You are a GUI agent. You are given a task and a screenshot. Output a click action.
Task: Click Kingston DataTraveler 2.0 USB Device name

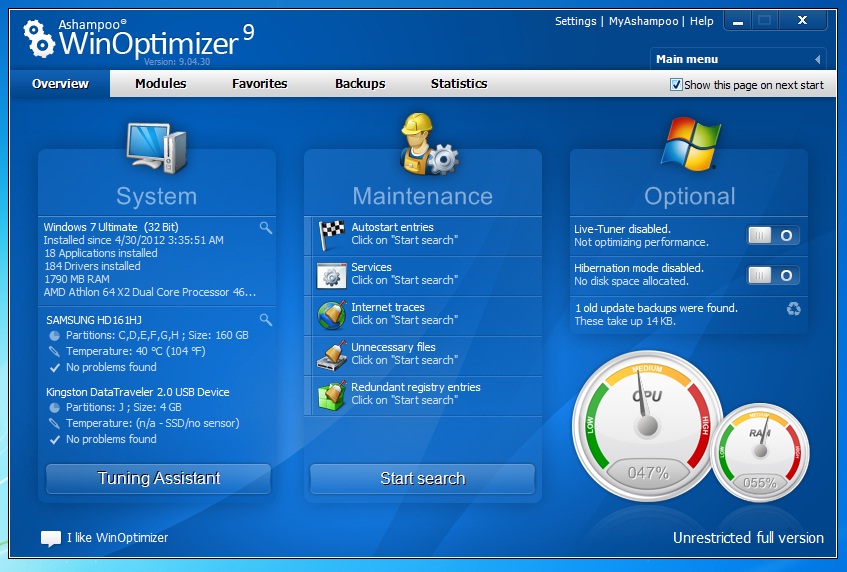(138, 392)
